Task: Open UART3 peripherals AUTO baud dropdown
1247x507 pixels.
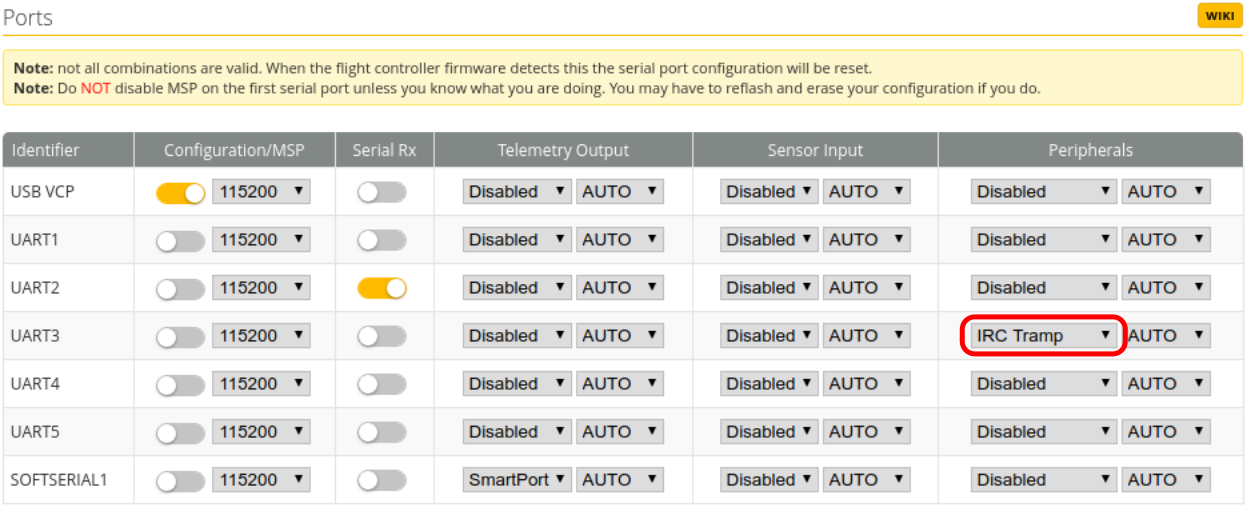Action: (1166, 336)
